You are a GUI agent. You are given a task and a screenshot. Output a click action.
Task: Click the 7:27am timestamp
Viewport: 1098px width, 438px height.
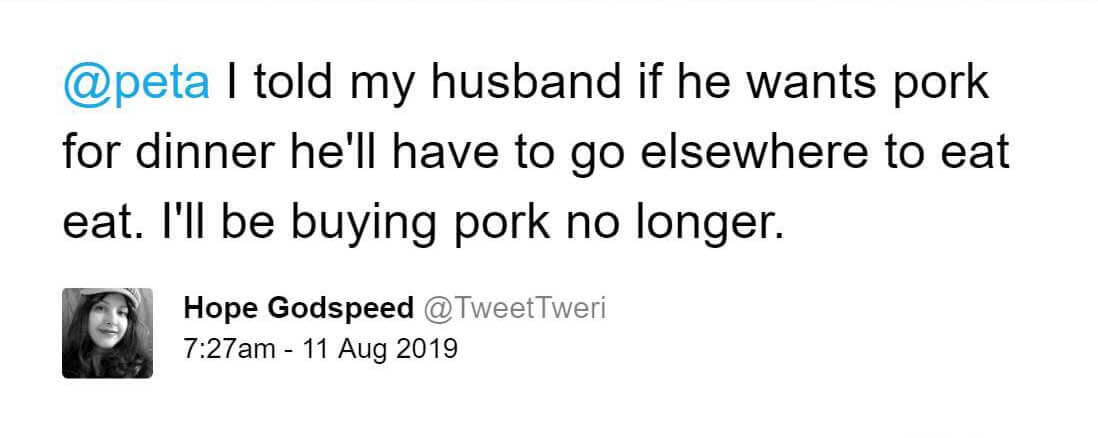[x=230, y=348]
